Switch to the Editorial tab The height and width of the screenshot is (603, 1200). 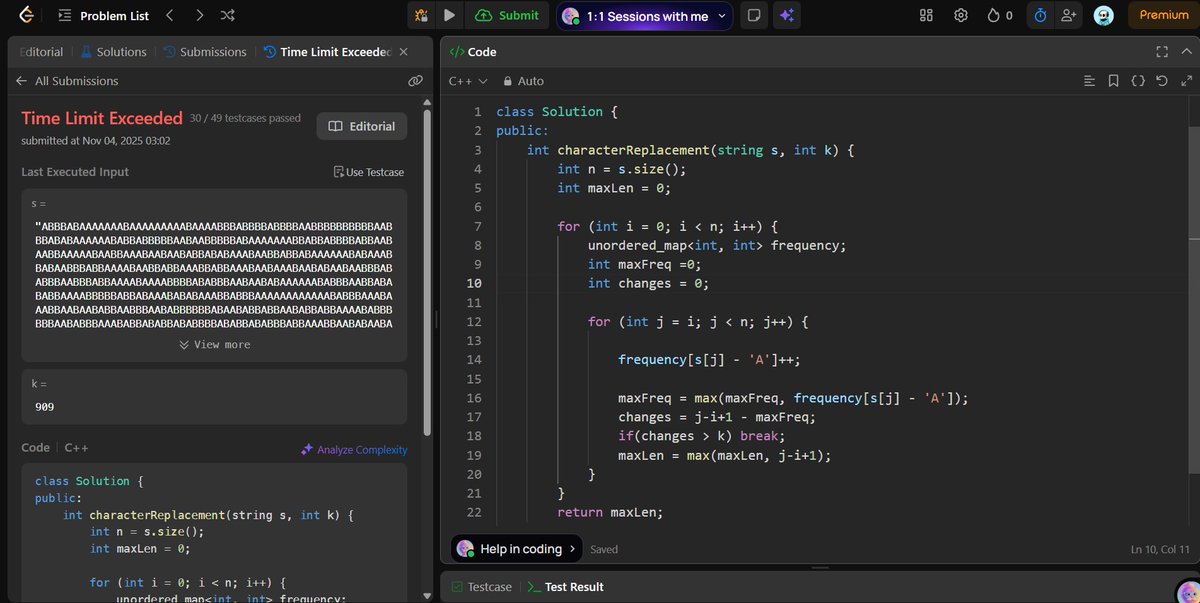pos(40,52)
